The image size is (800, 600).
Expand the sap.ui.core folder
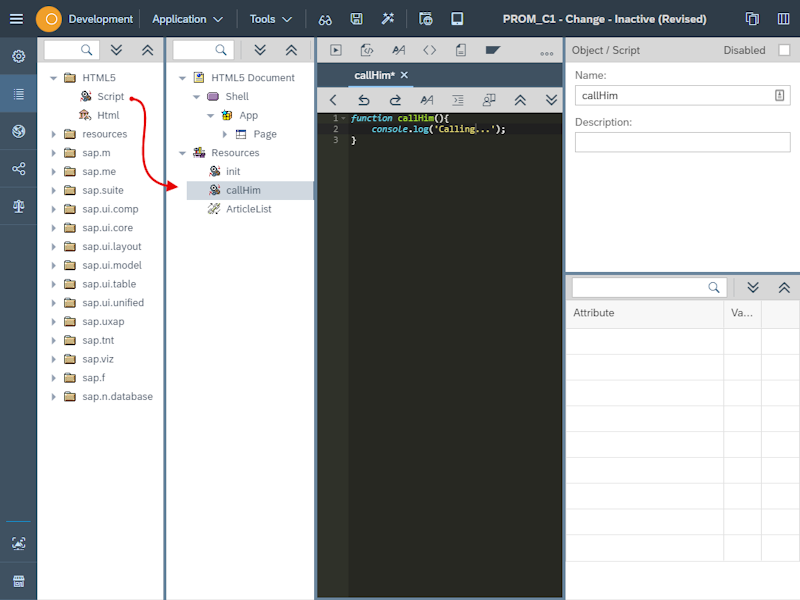pos(55,227)
